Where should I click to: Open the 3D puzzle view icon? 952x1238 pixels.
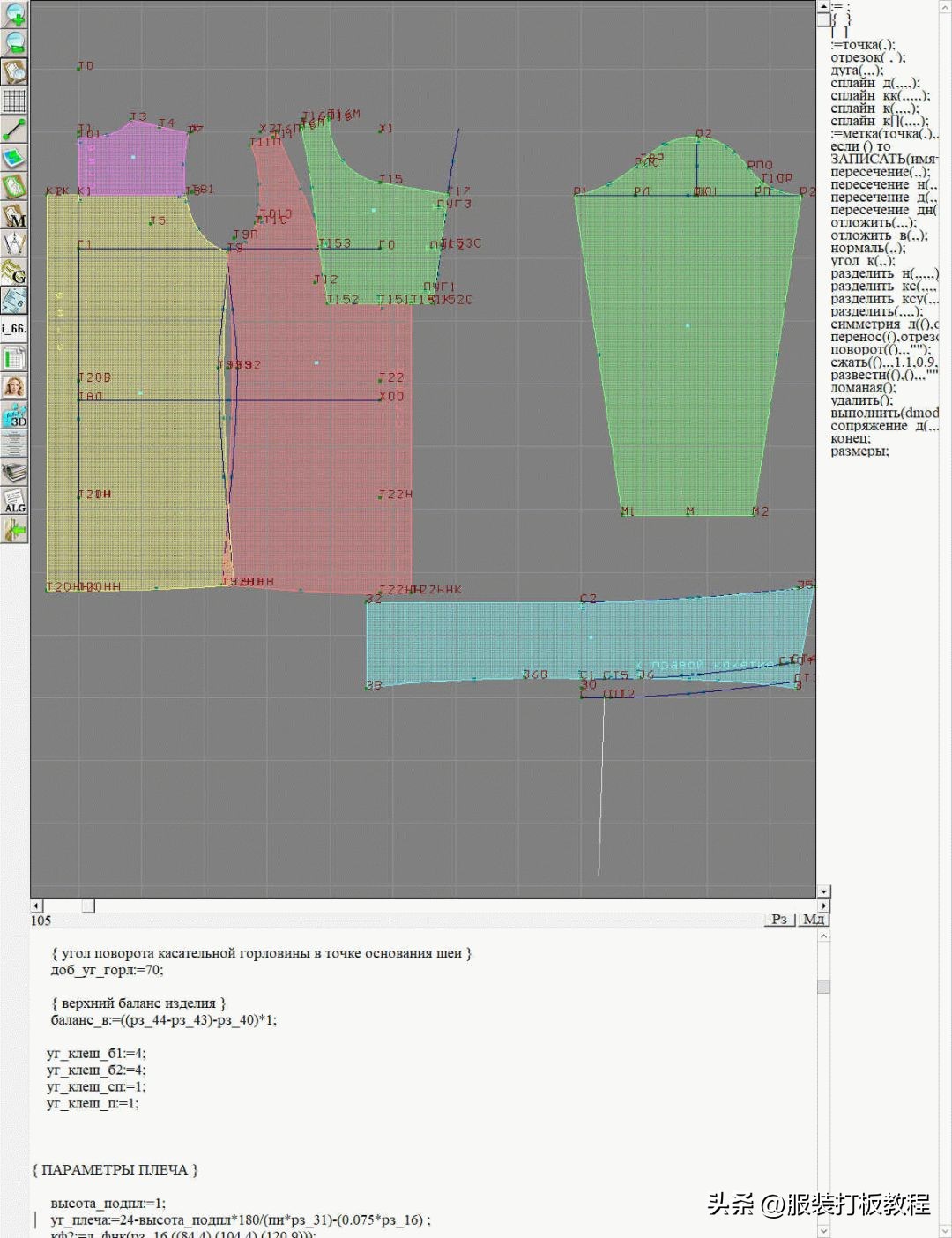tap(15, 415)
